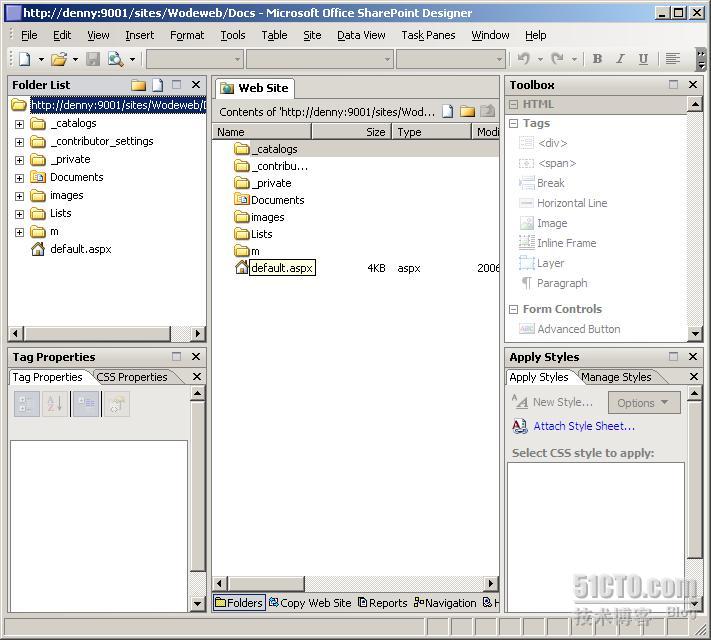Click Show categorized list in Tag Properties
The height and width of the screenshot is (640, 711).
click(x=27, y=404)
